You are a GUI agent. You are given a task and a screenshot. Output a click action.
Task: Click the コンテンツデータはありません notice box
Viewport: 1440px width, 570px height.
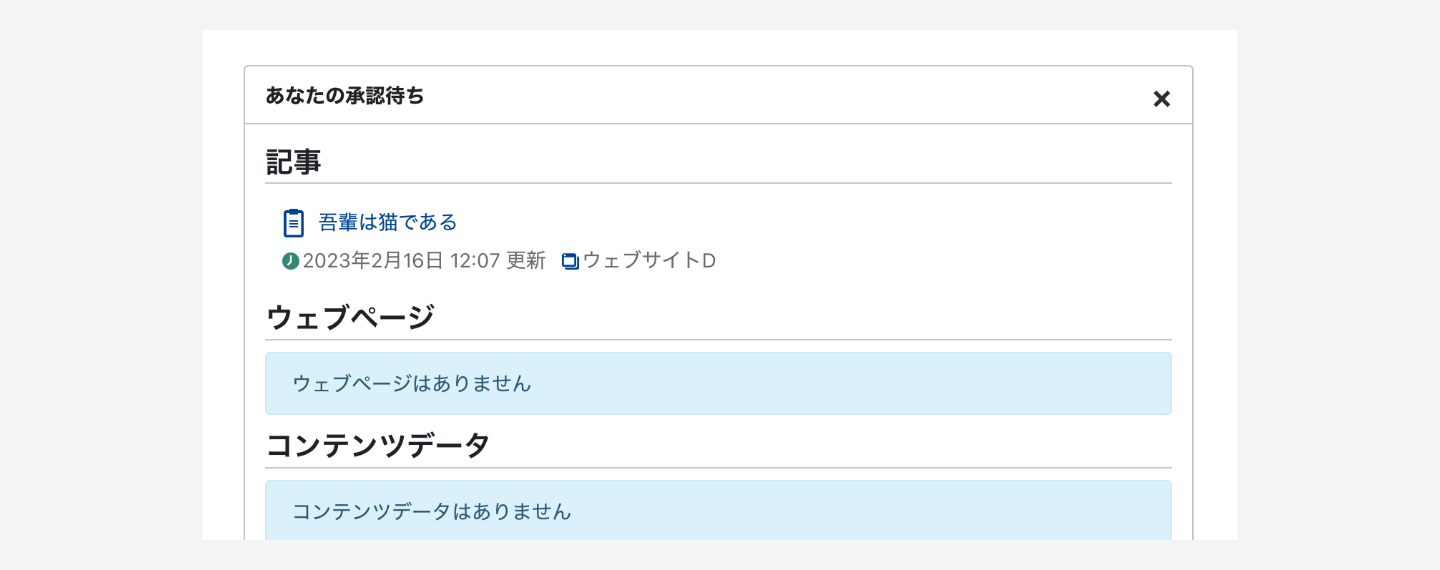pyautogui.click(x=717, y=511)
